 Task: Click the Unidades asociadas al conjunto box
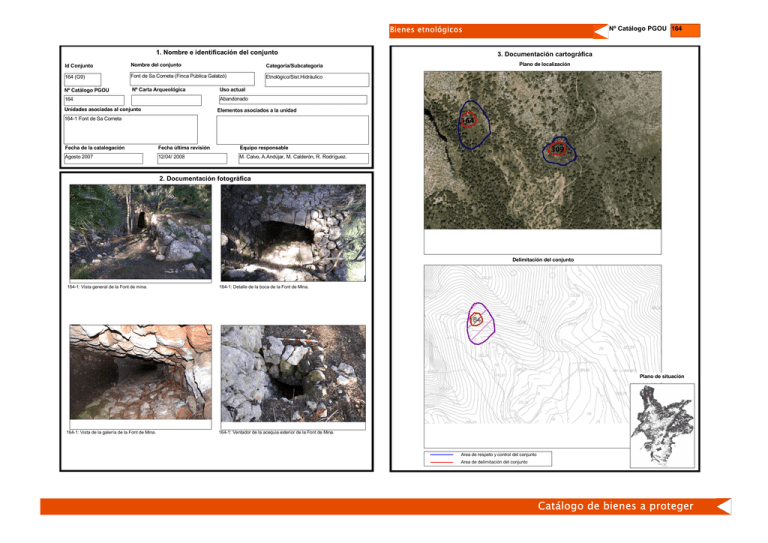point(131,129)
